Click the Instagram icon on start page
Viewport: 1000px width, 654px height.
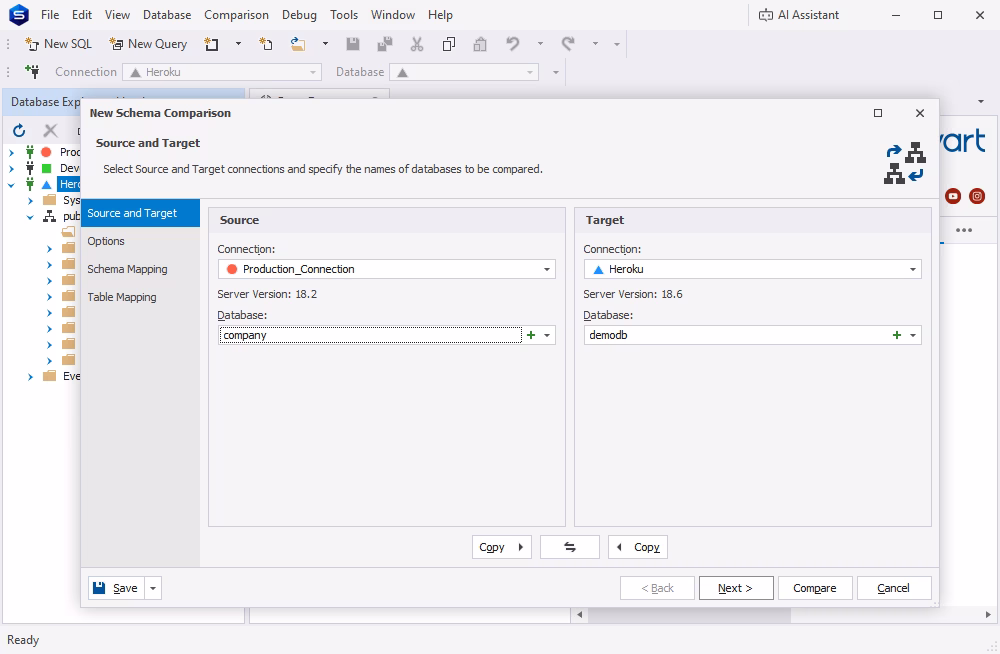click(x=977, y=196)
